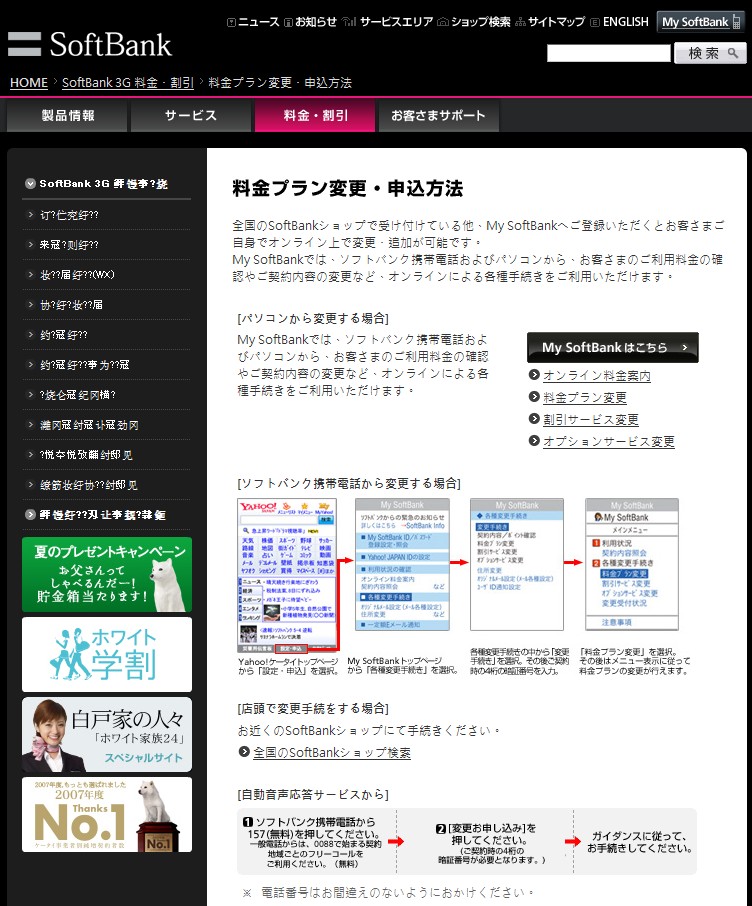
Task: Click mobile phone icon on My SoftBank button
Action: click(736, 22)
